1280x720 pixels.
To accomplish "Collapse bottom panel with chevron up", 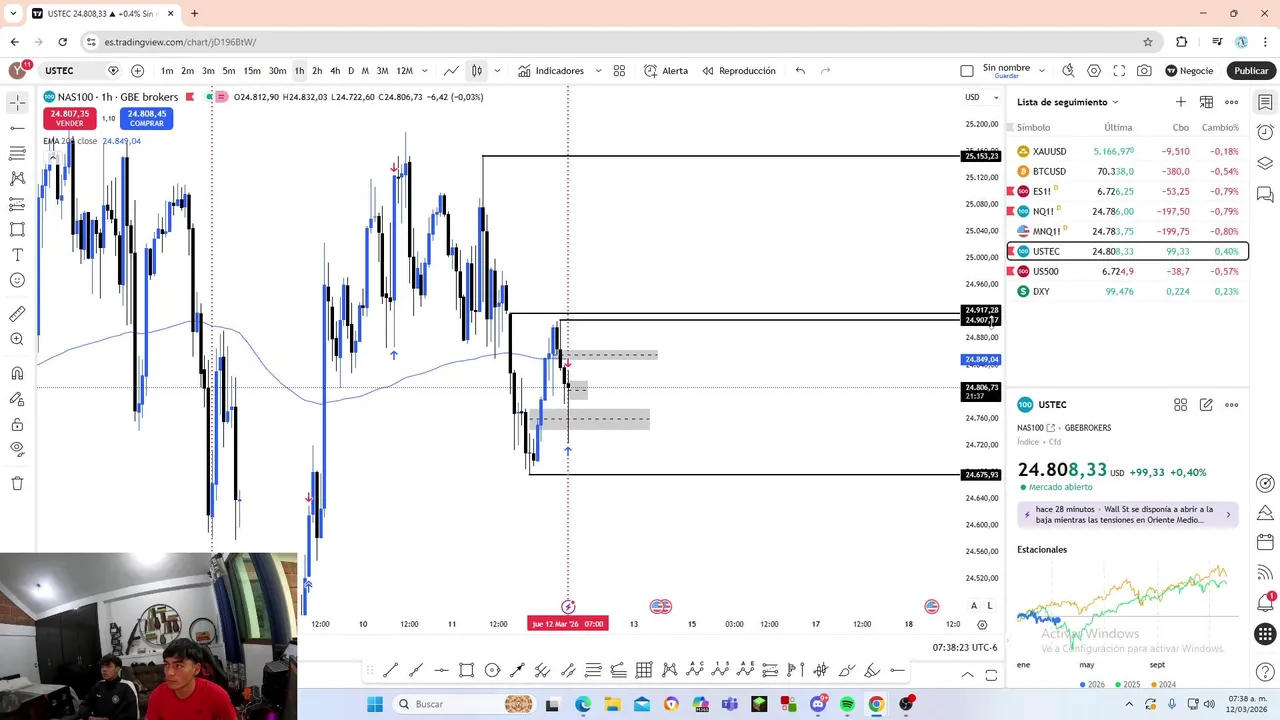I will coord(967,675).
